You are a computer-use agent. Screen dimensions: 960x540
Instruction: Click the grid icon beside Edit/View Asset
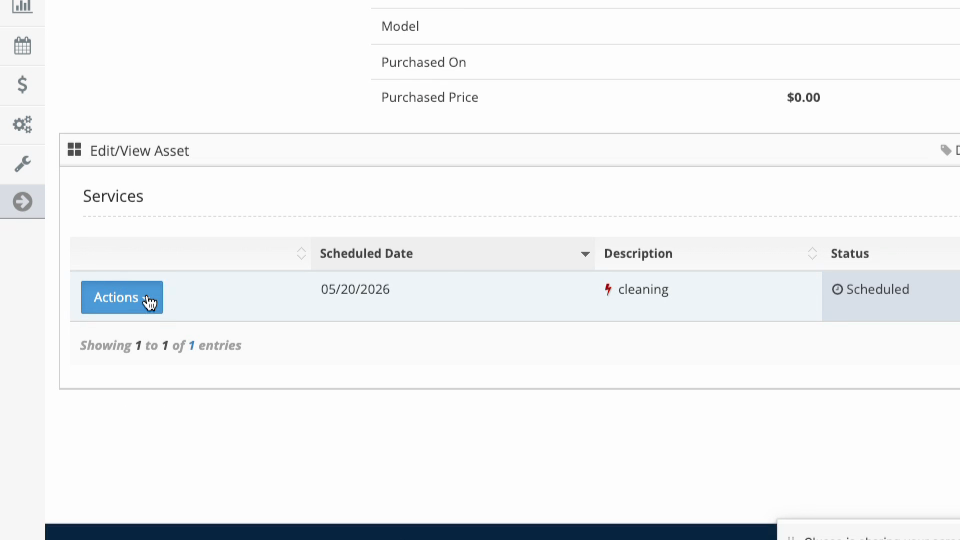pyautogui.click(x=74, y=150)
